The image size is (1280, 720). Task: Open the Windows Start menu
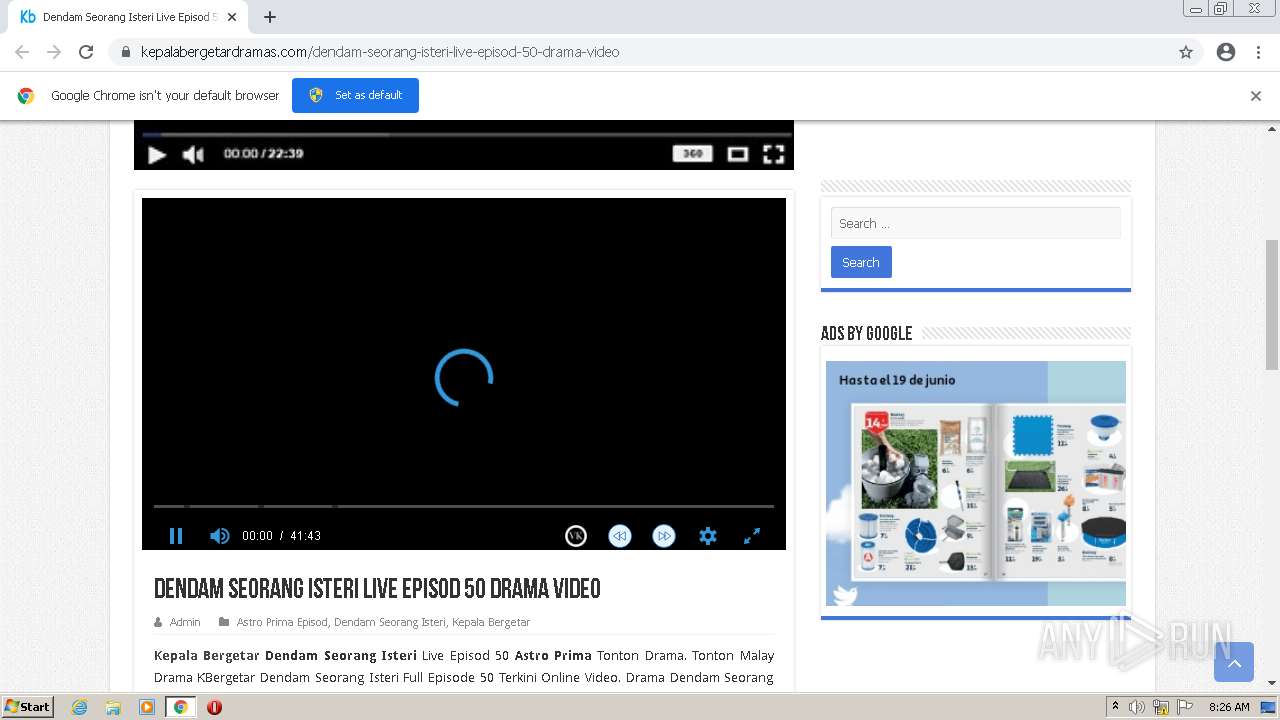coord(28,707)
